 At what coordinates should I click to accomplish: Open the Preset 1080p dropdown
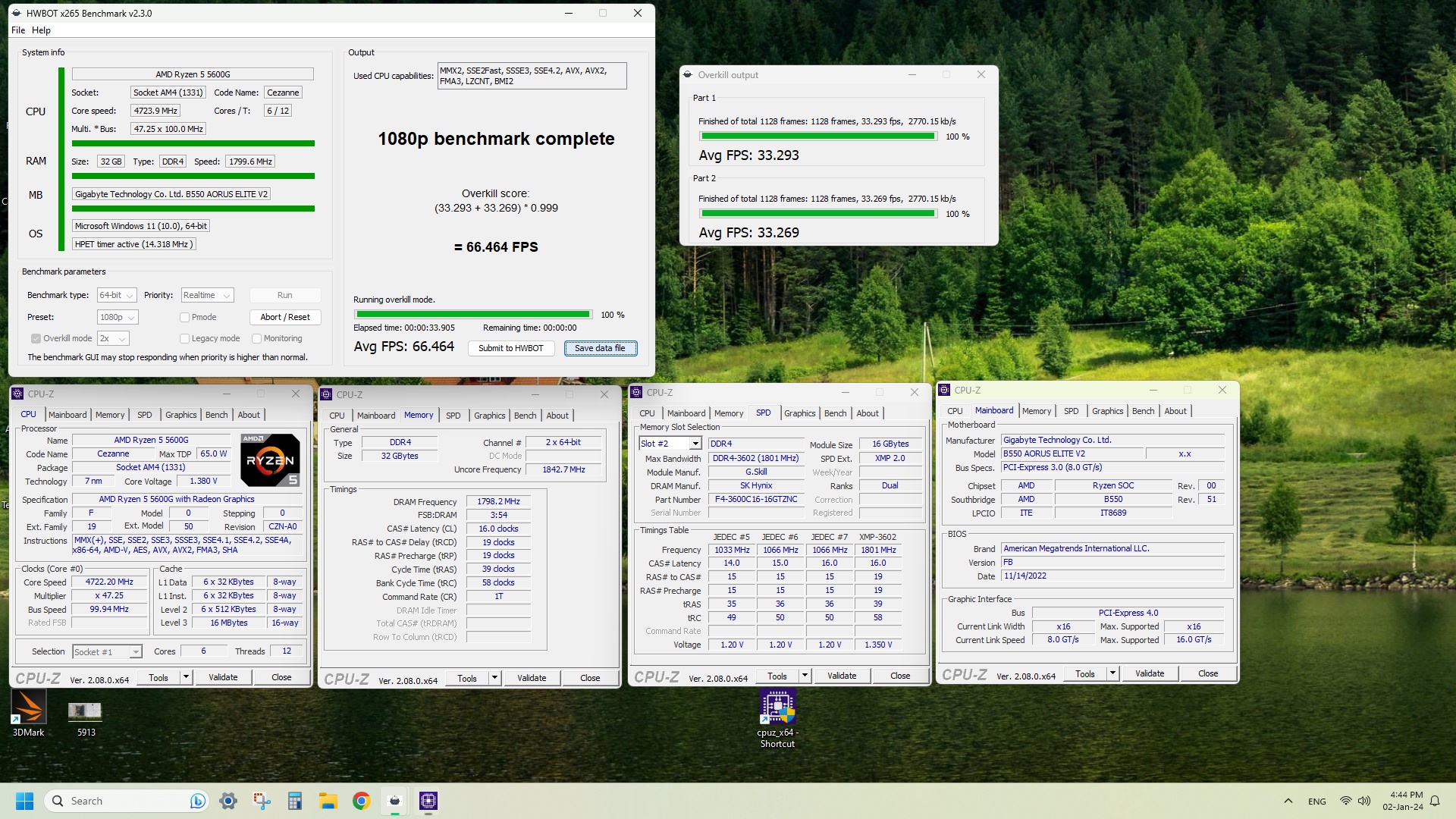[x=118, y=317]
